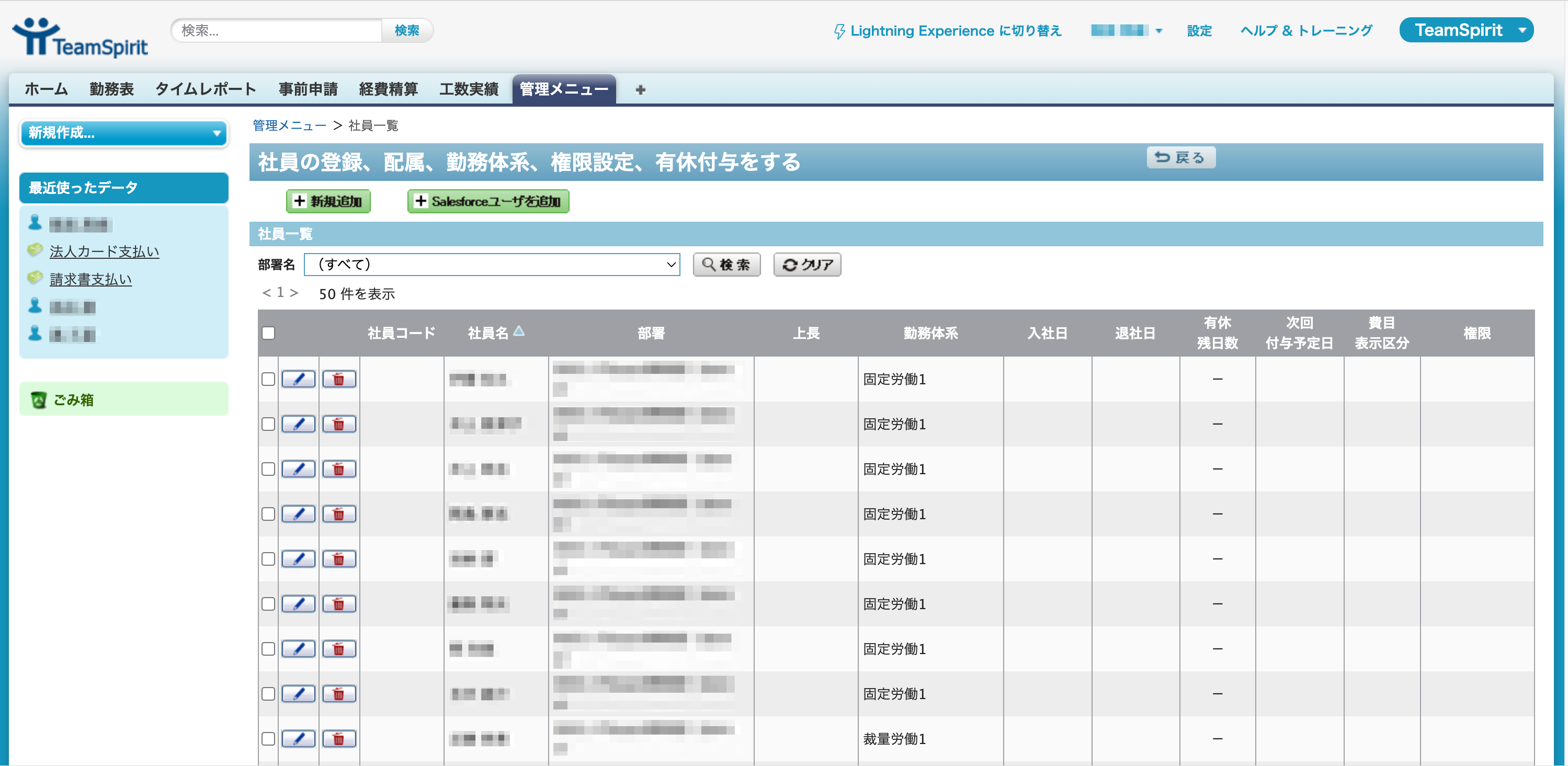Screen dimensions: 1568x766
Task: Click into the 検索 search input field
Action: tap(277, 30)
